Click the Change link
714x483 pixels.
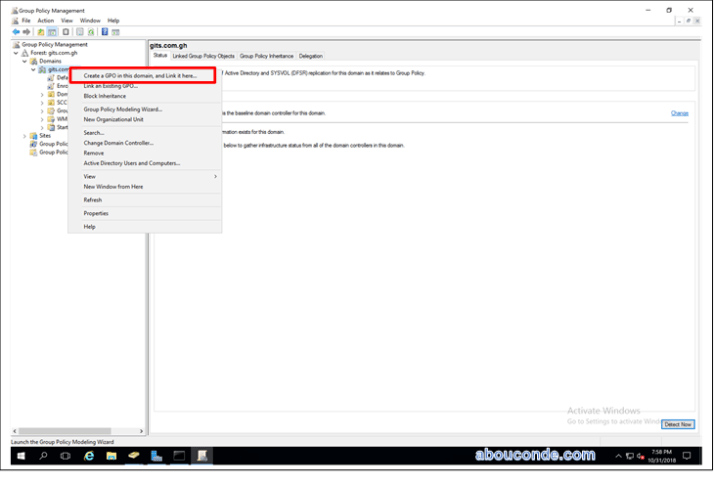click(x=679, y=113)
